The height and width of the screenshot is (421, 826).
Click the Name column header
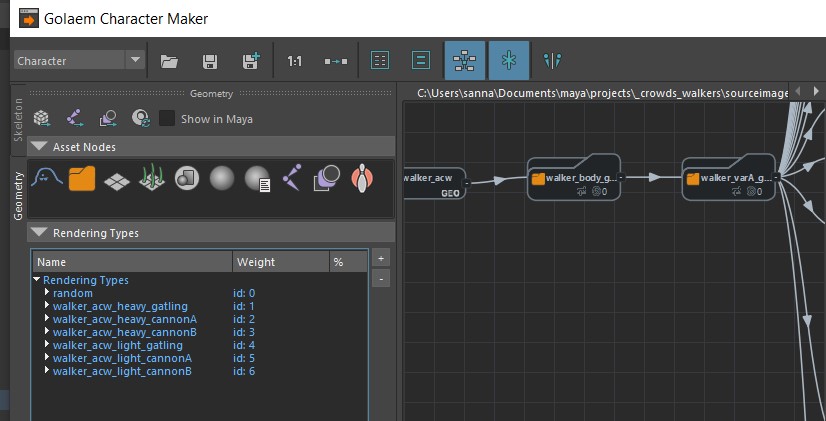[132, 262]
